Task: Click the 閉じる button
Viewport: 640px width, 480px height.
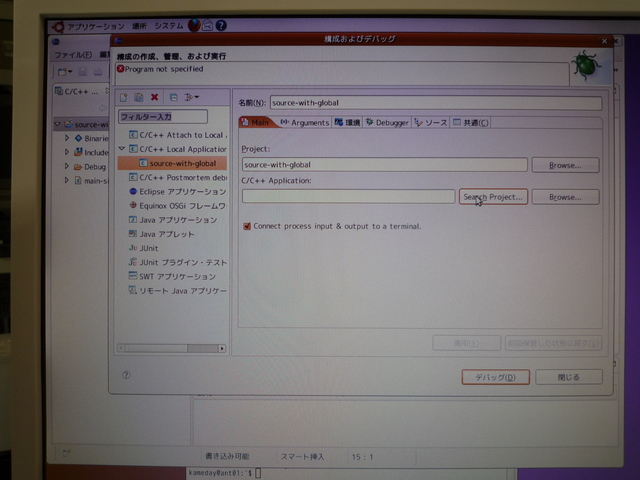Action: 569,377
